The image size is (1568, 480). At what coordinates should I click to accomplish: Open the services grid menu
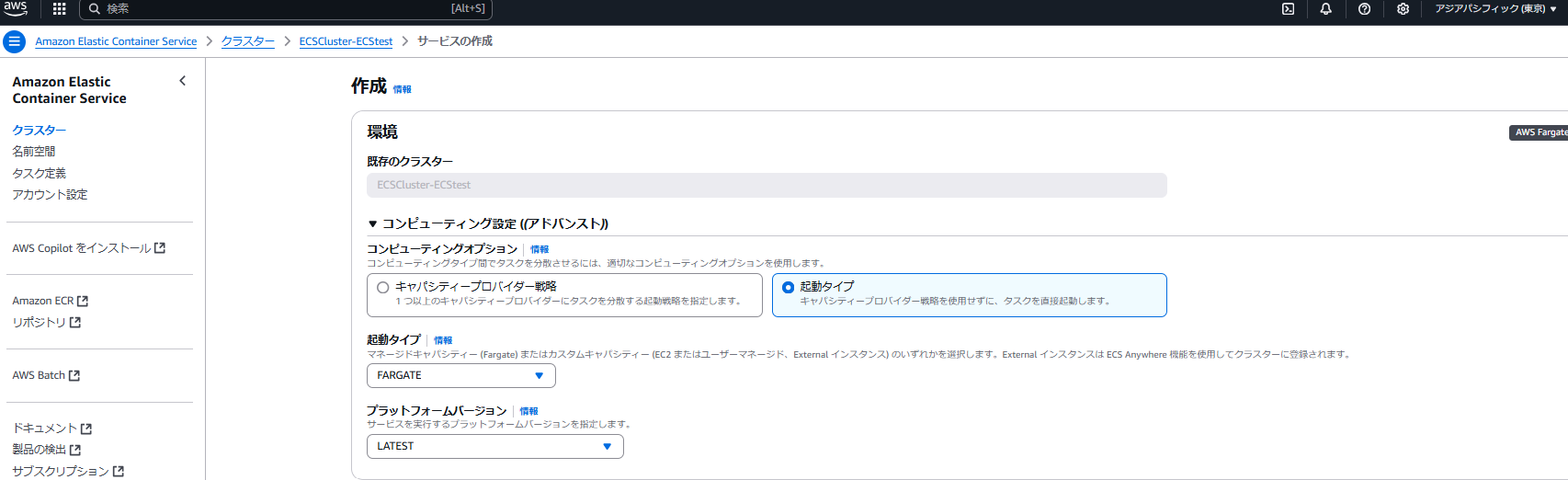click(59, 8)
